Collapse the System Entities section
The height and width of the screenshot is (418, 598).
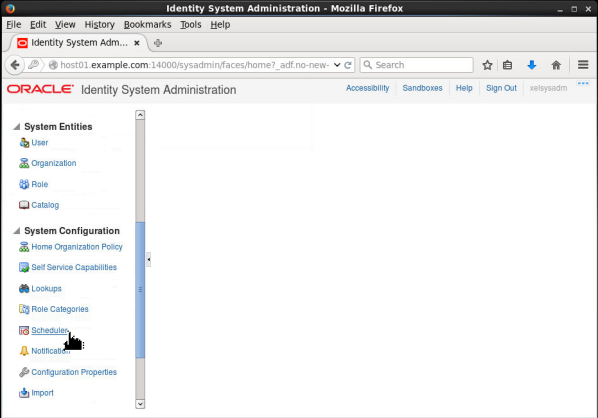point(17,127)
